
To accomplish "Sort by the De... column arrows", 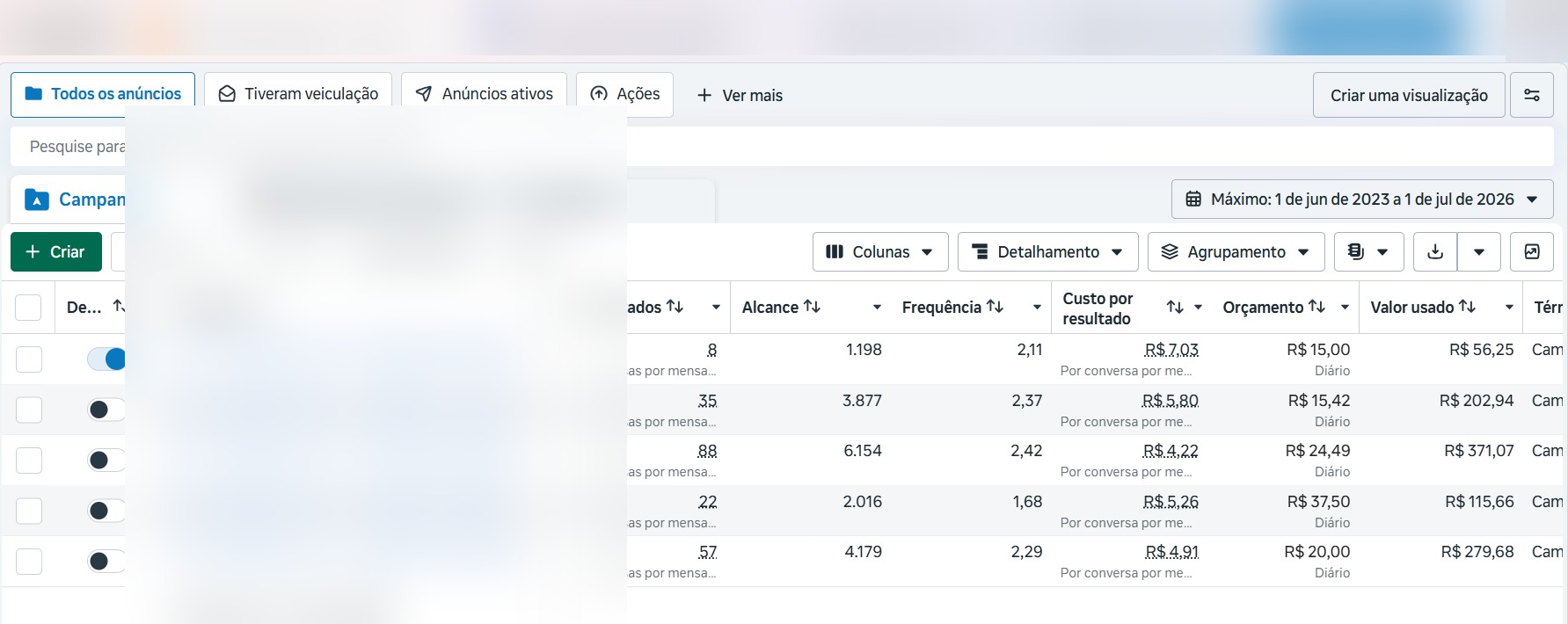I will click(119, 306).
